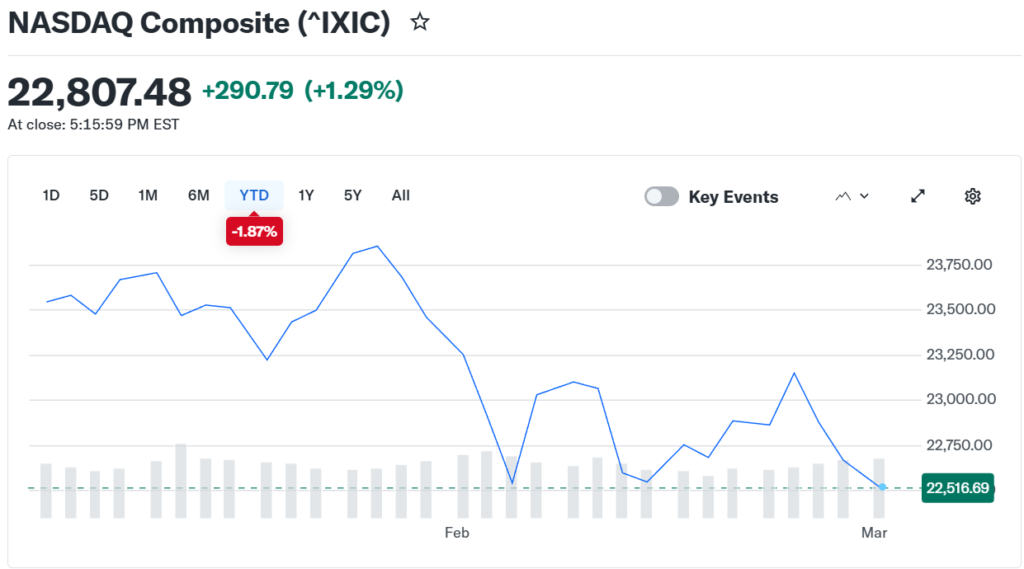The height and width of the screenshot is (569, 1024).
Task: Select the 5D time range
Action: [x=99, y=195]
